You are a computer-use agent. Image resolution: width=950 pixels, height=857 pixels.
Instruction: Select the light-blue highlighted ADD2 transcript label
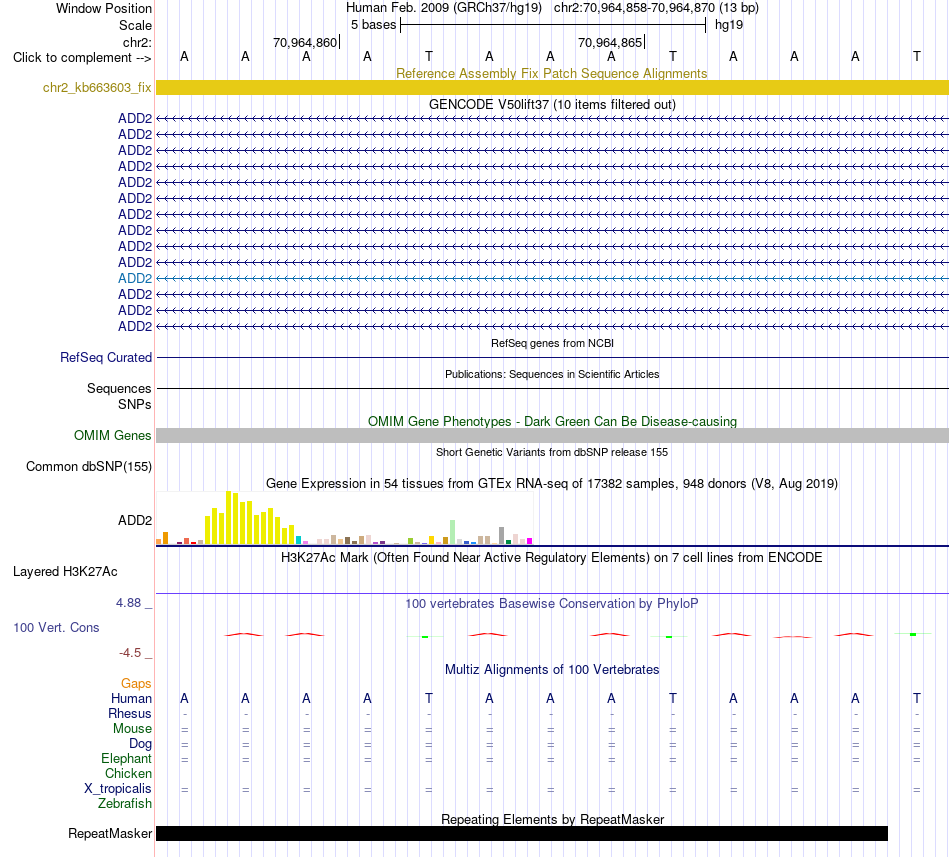click(135, 278)
